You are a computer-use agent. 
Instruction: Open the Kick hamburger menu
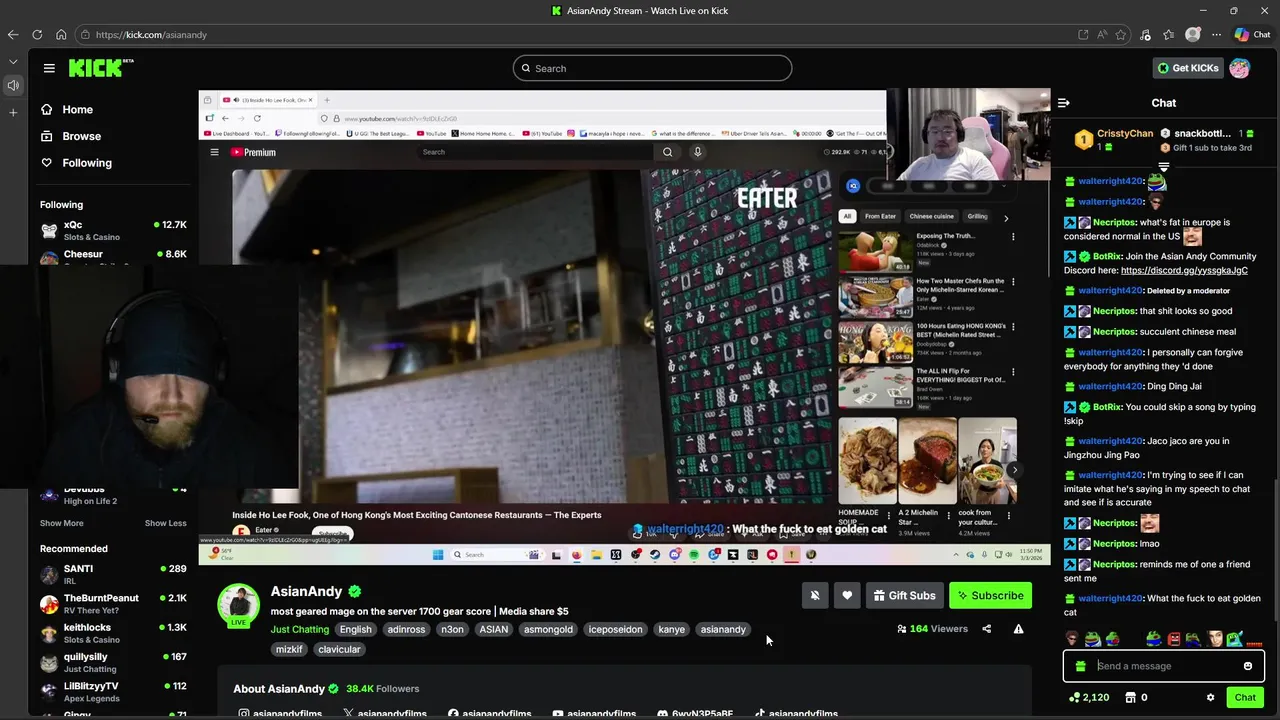tap(49, 68)
